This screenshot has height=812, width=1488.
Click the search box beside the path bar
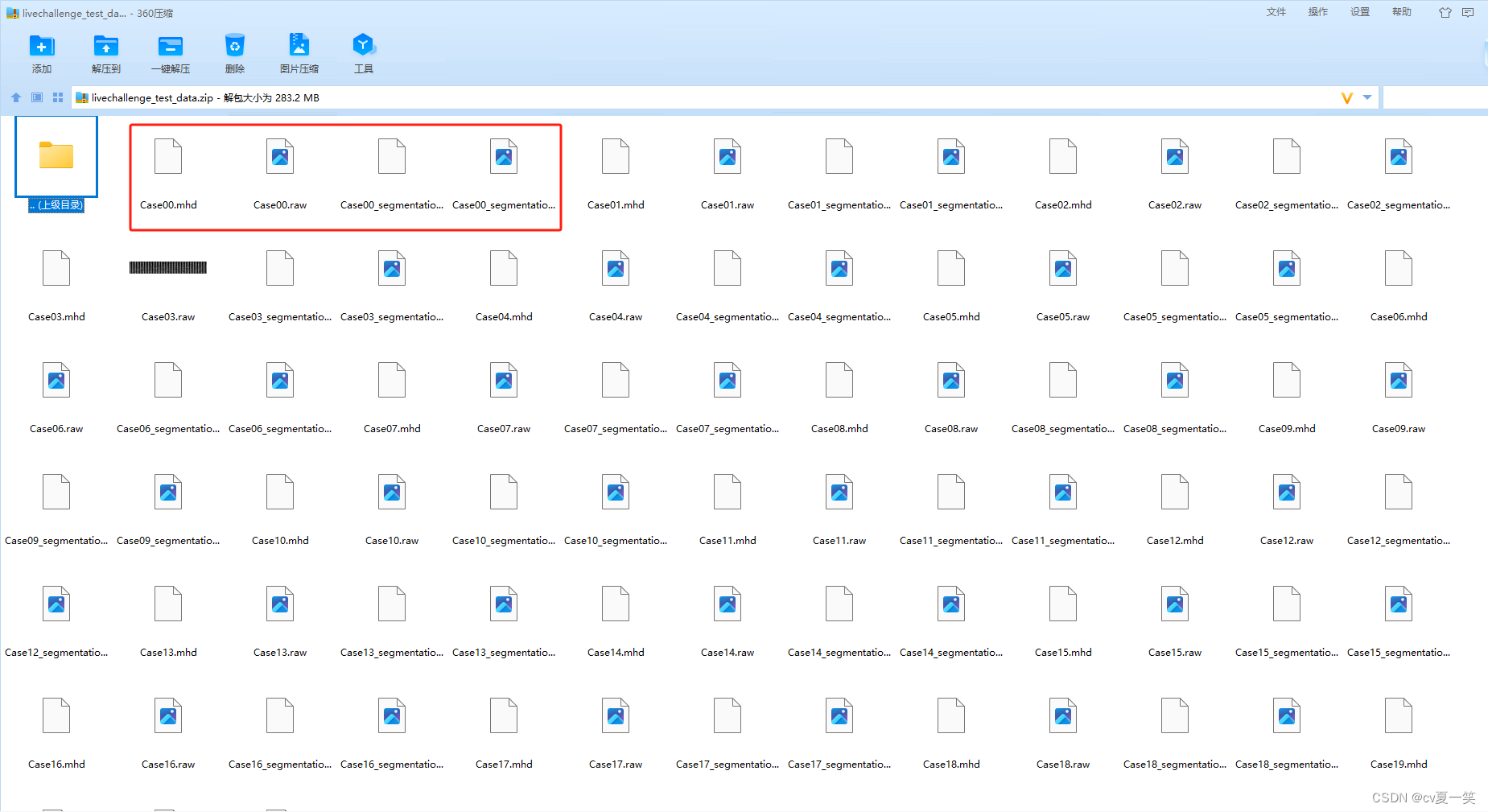pos(1436,97)
